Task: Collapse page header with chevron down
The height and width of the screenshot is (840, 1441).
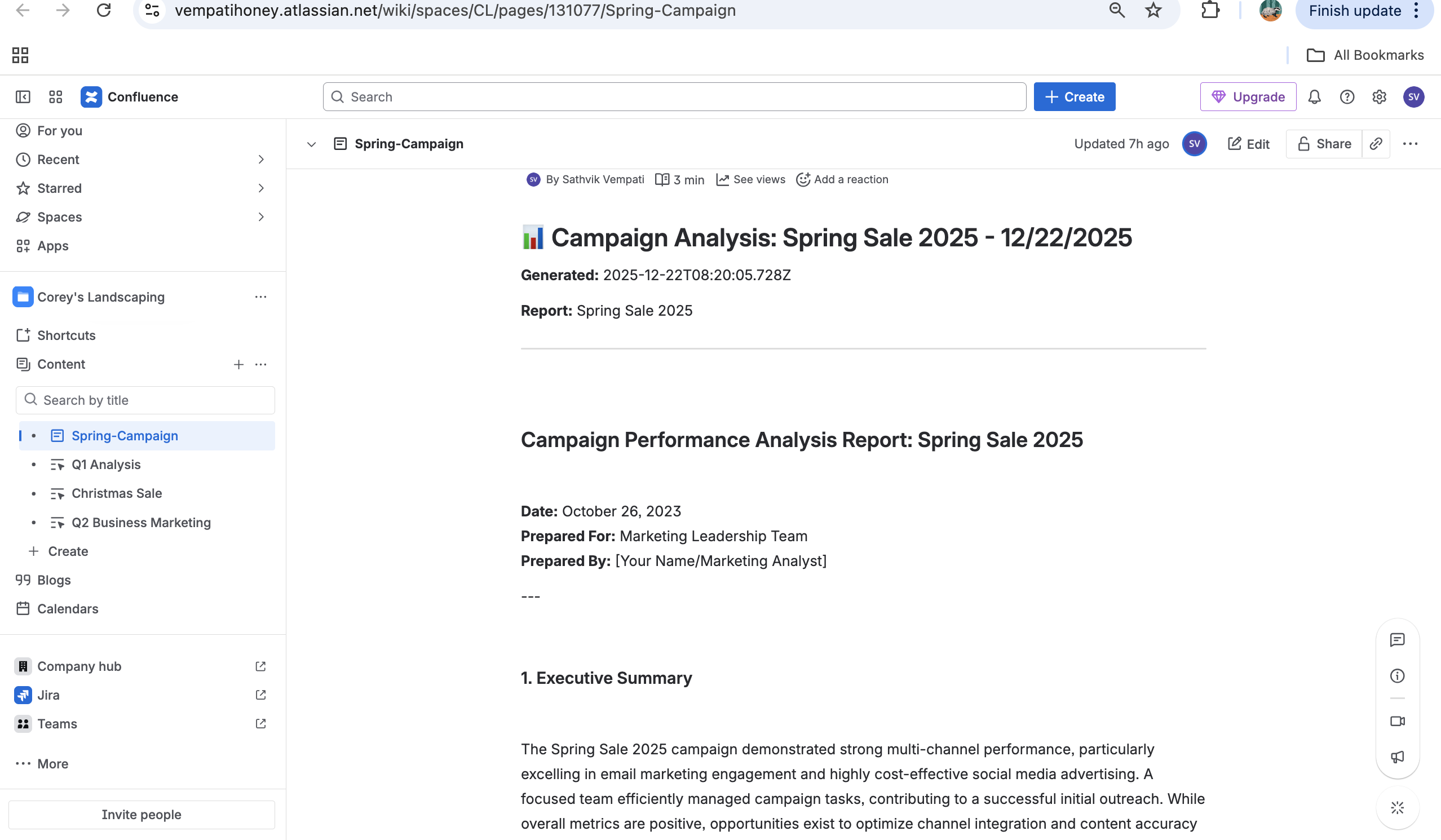Action: 311,144
